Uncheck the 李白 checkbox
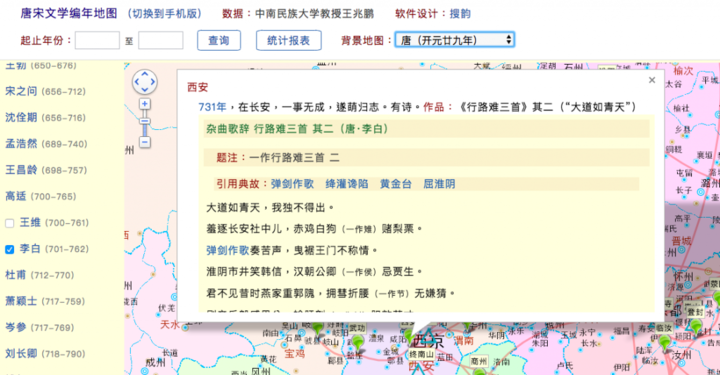The width and height of the screenshot is (720, 375). tap(10, 250)
